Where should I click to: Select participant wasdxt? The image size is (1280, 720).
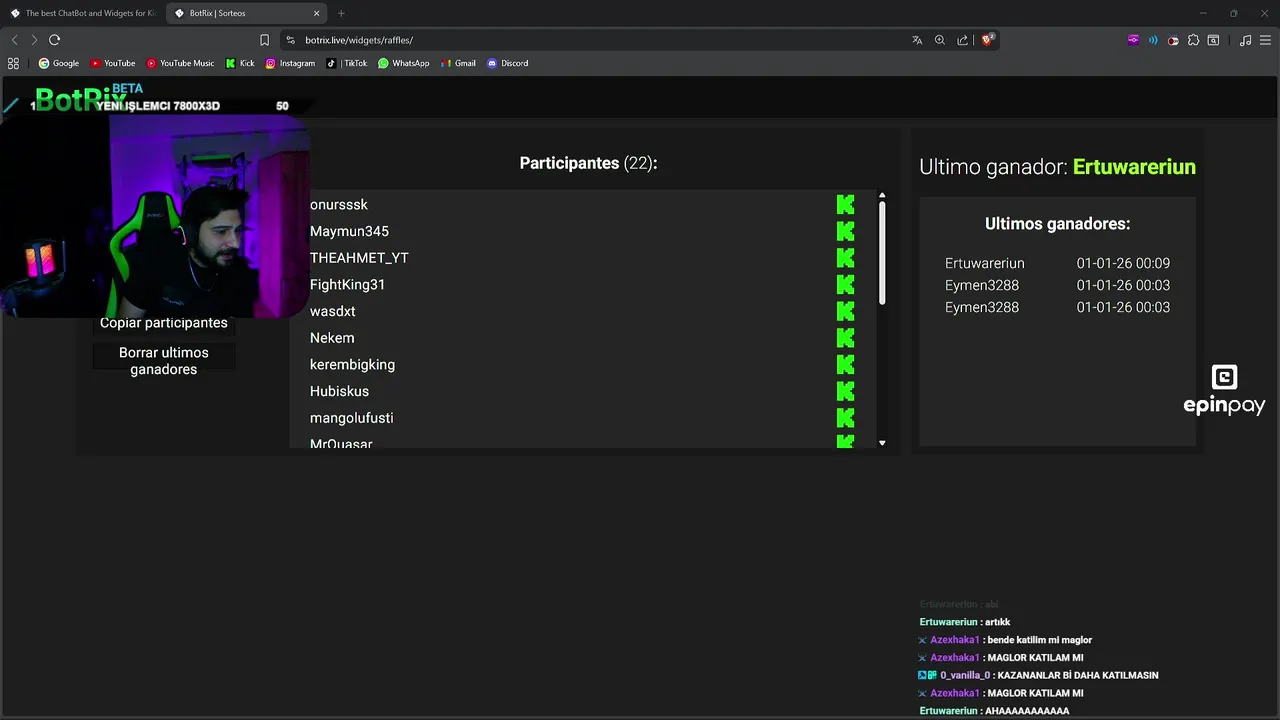click(x=333, y=311)
